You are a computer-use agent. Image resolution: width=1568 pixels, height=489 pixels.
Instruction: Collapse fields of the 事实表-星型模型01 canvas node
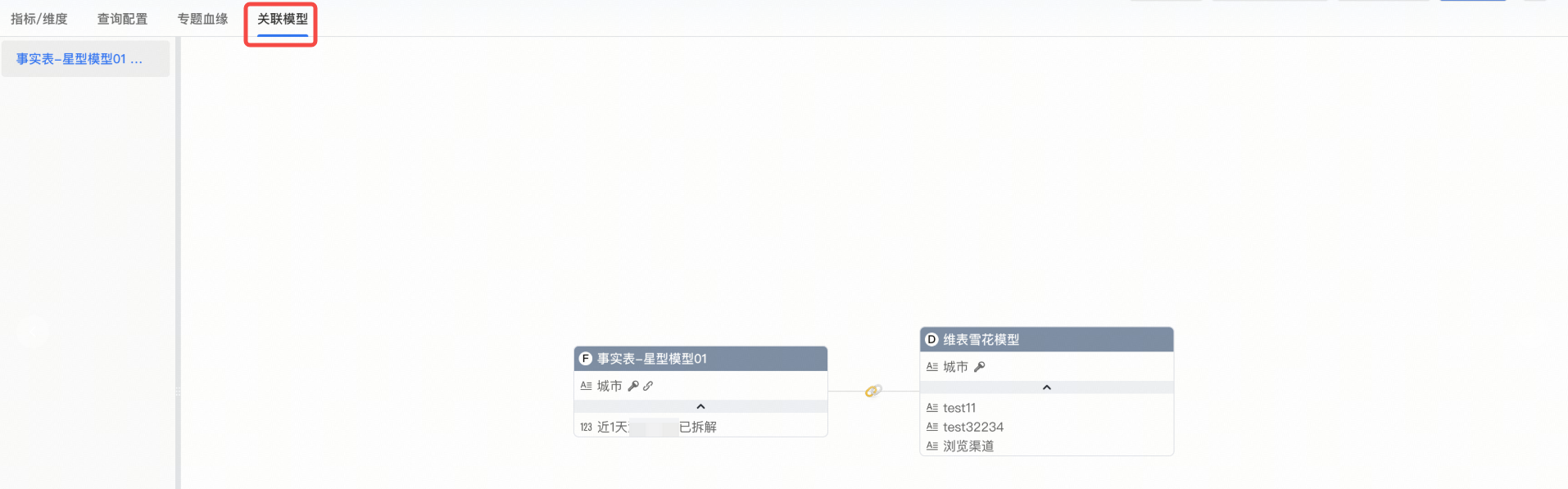tap(700, 406)
